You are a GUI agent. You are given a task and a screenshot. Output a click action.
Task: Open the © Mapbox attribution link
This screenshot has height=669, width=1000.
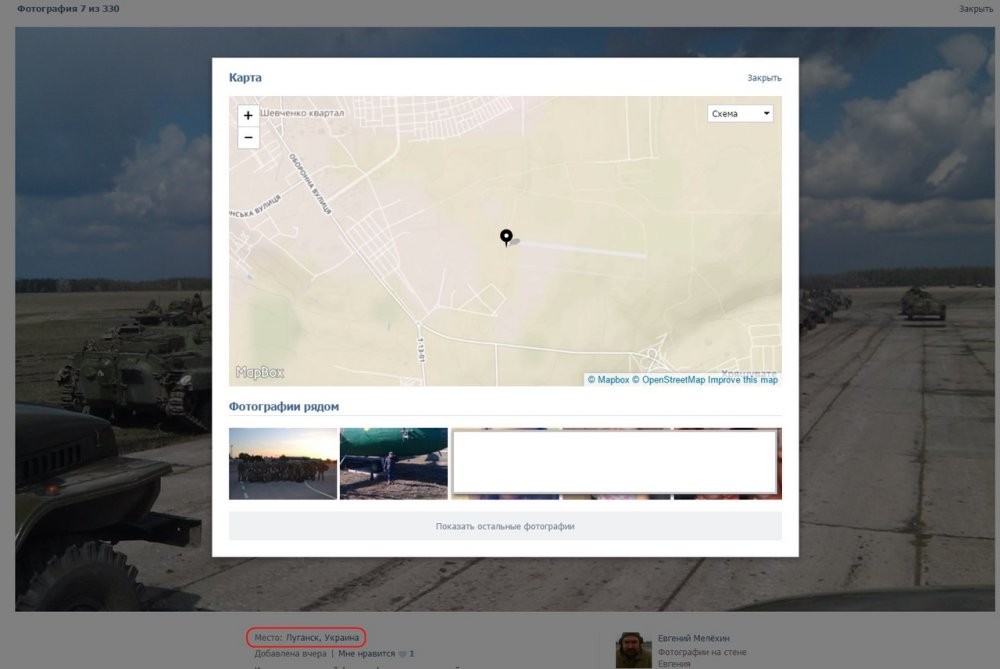point(608,380)
